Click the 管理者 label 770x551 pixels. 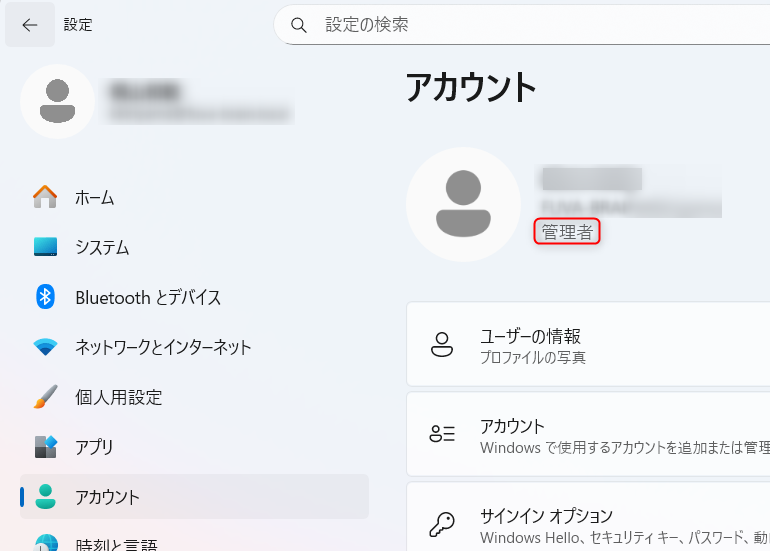coord(567,231)
